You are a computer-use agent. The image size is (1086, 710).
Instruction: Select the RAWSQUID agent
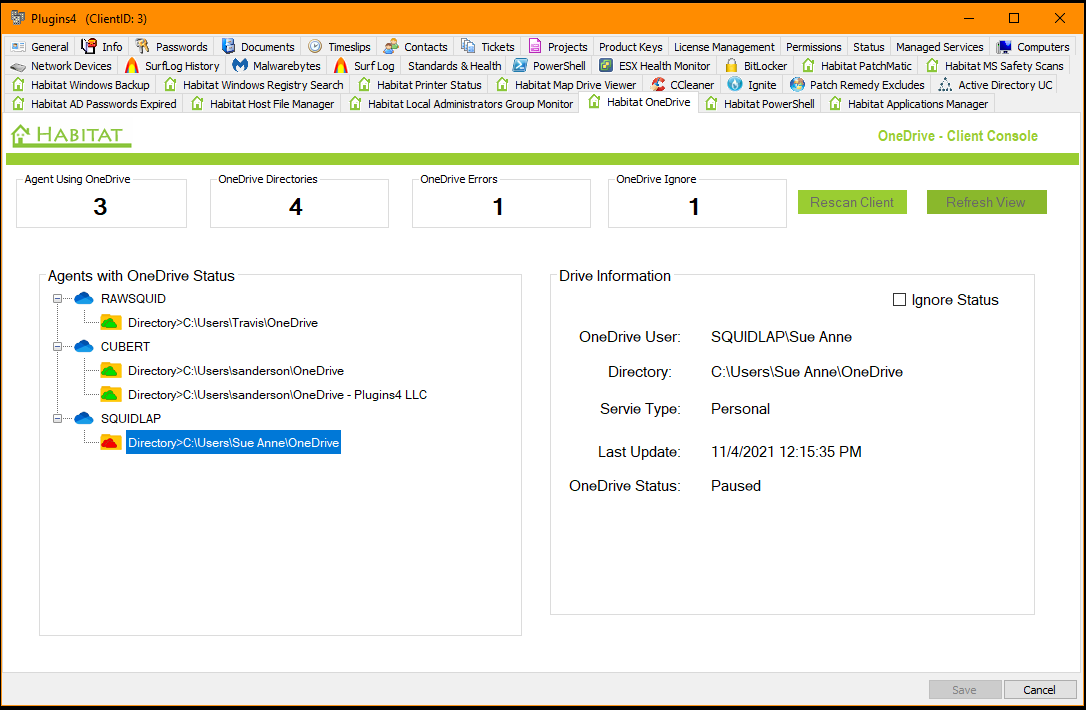133,299
